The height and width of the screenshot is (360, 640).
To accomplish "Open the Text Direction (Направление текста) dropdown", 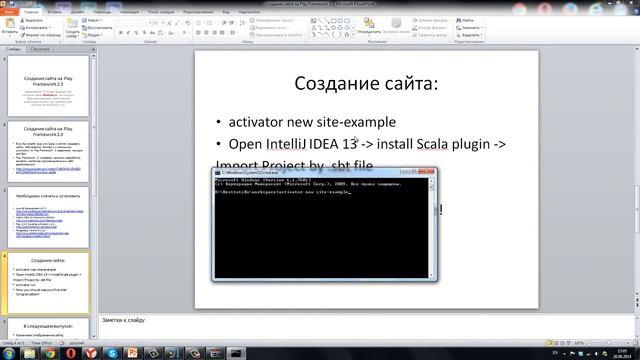I will tap(273, 20).
